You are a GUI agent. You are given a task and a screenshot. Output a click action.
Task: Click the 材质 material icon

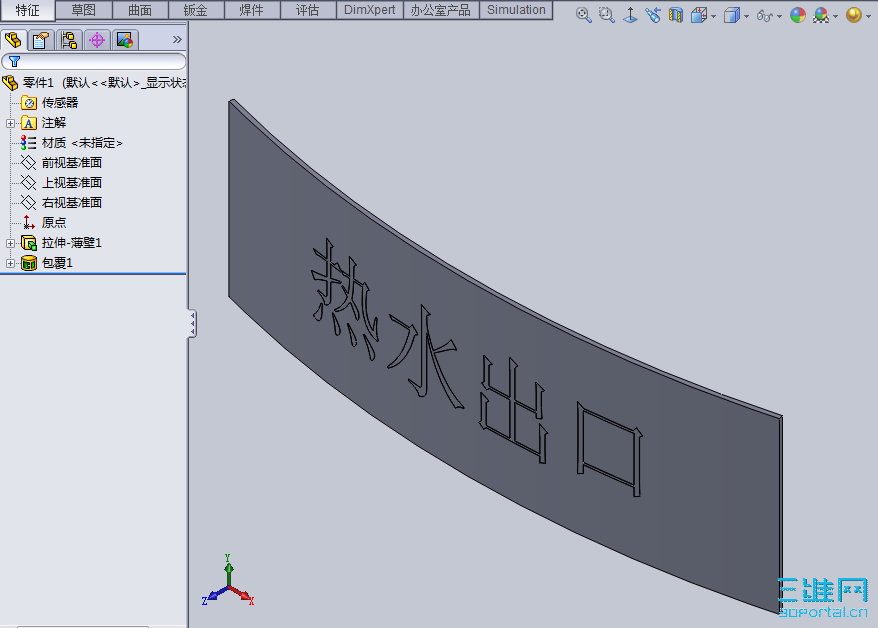click(x=29, y=143)
